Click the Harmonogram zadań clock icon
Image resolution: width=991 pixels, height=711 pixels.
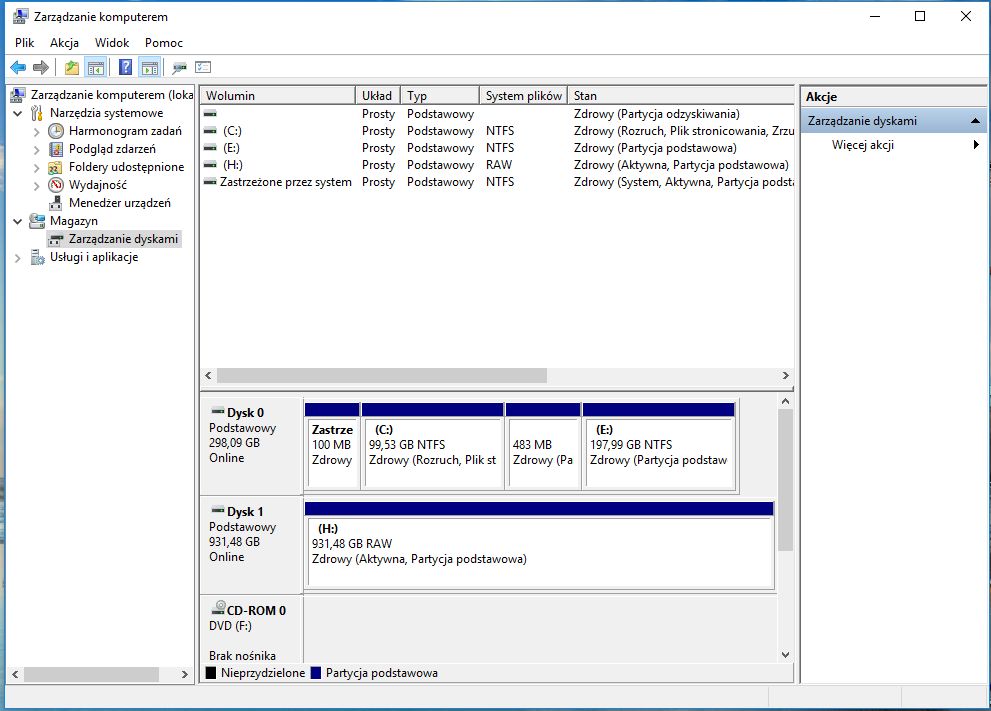coord(56,131)
